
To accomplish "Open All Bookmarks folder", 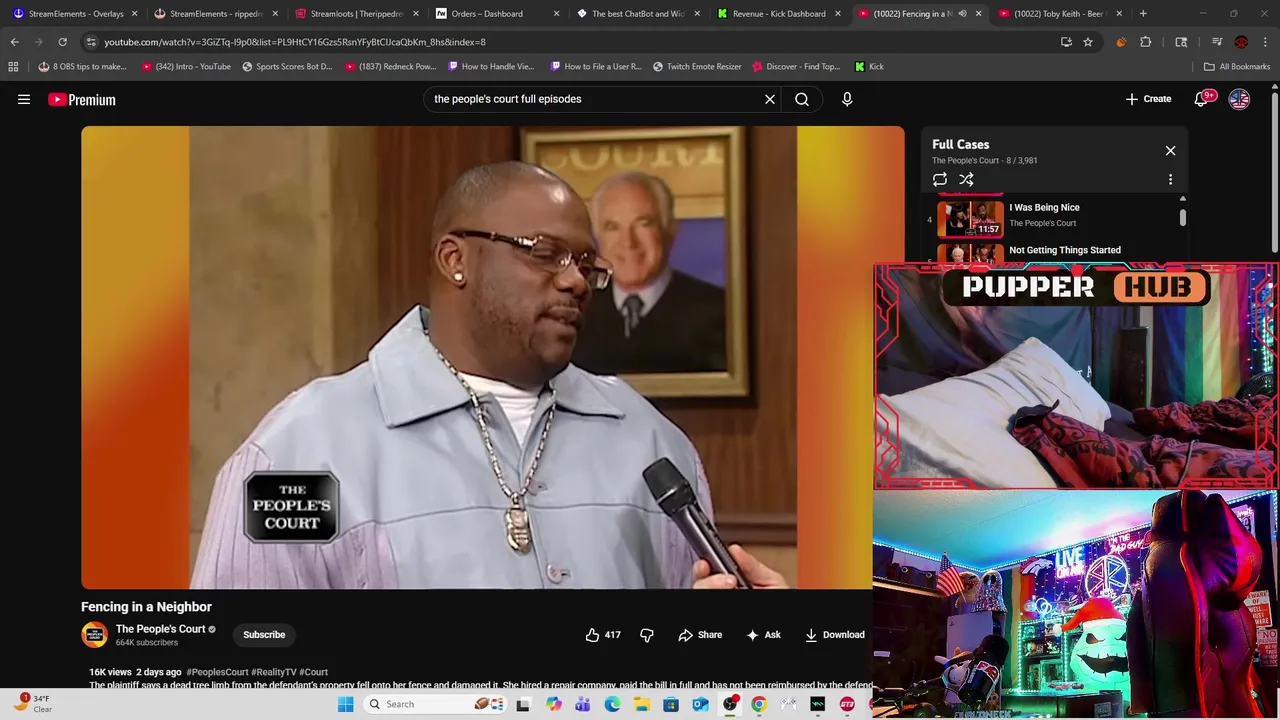I will click(1237, 67).
